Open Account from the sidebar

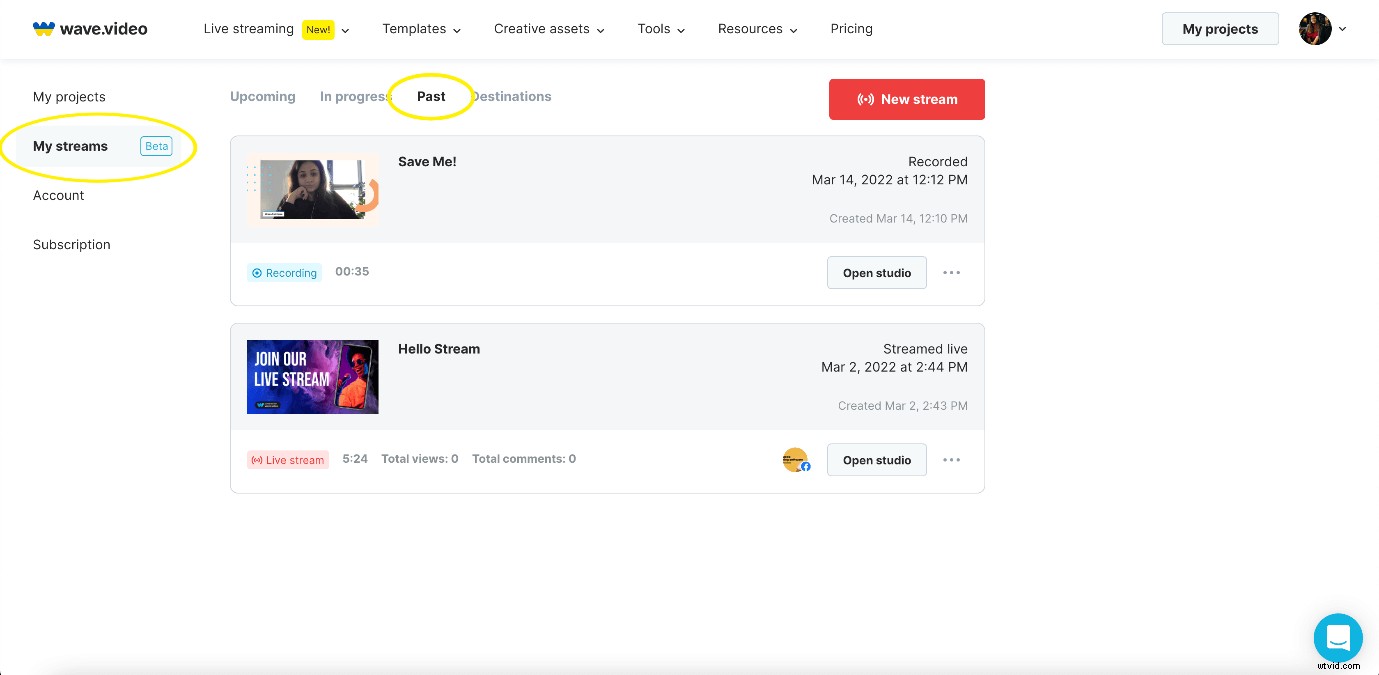point(58,195)
